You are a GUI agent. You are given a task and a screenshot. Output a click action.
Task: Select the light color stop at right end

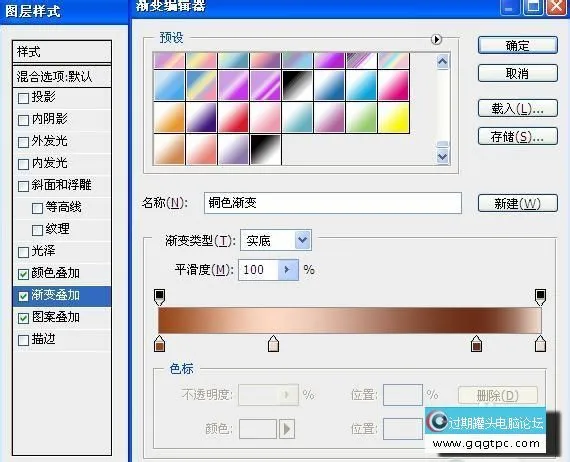pos(541,344)
